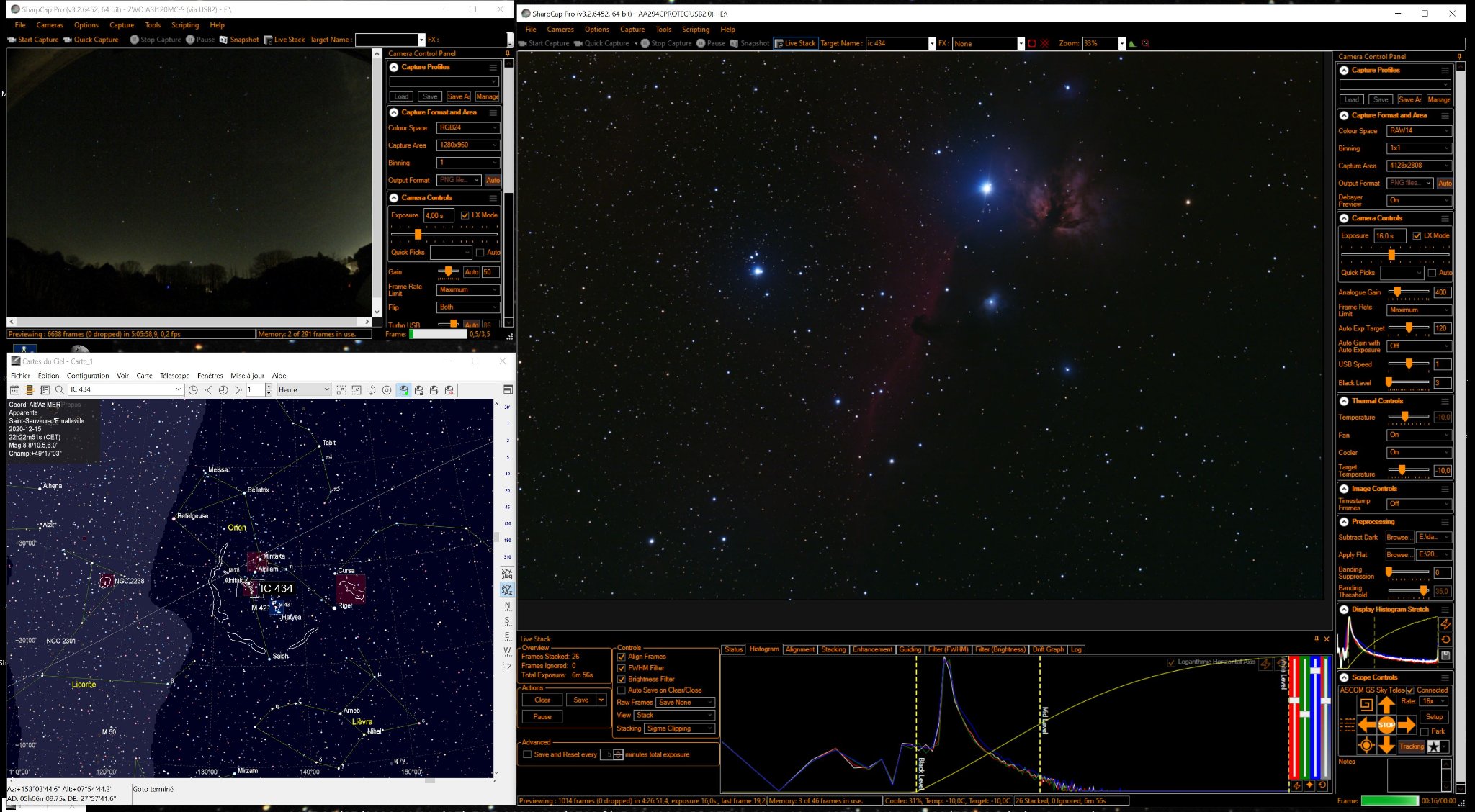Click the crosshair target icon in Scope Controls

(1366, 746)
